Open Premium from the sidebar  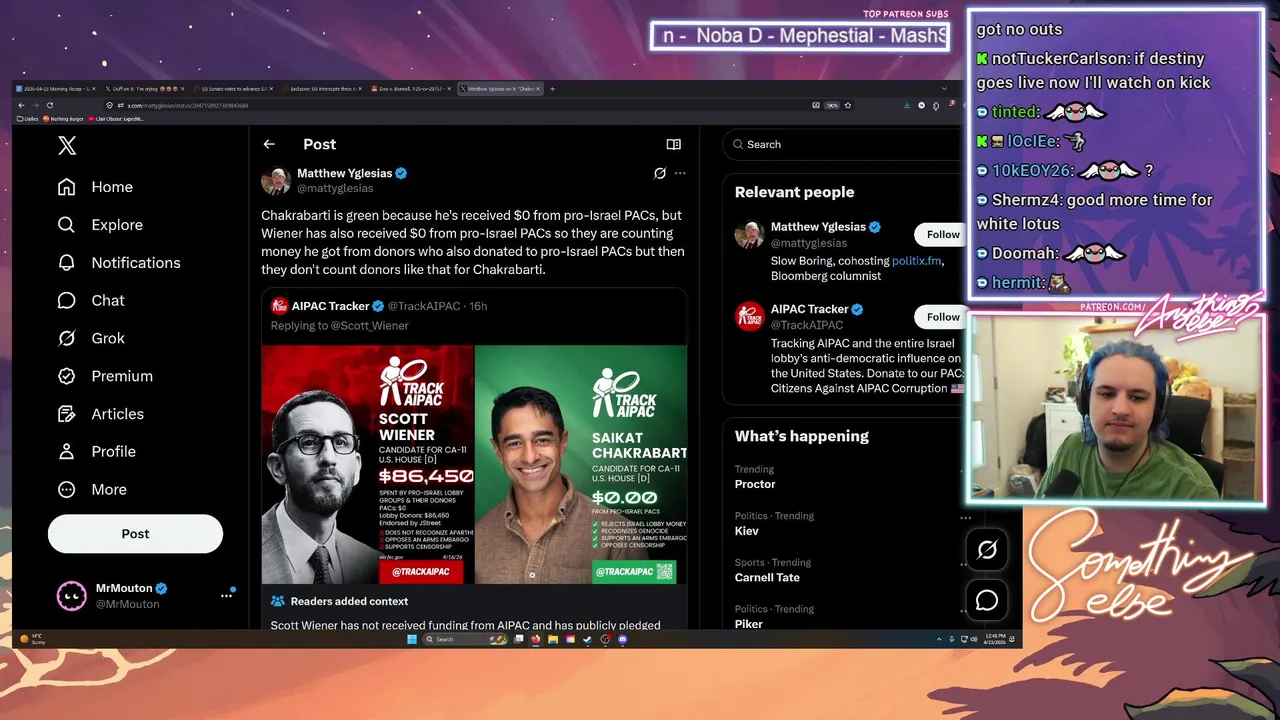105,376
